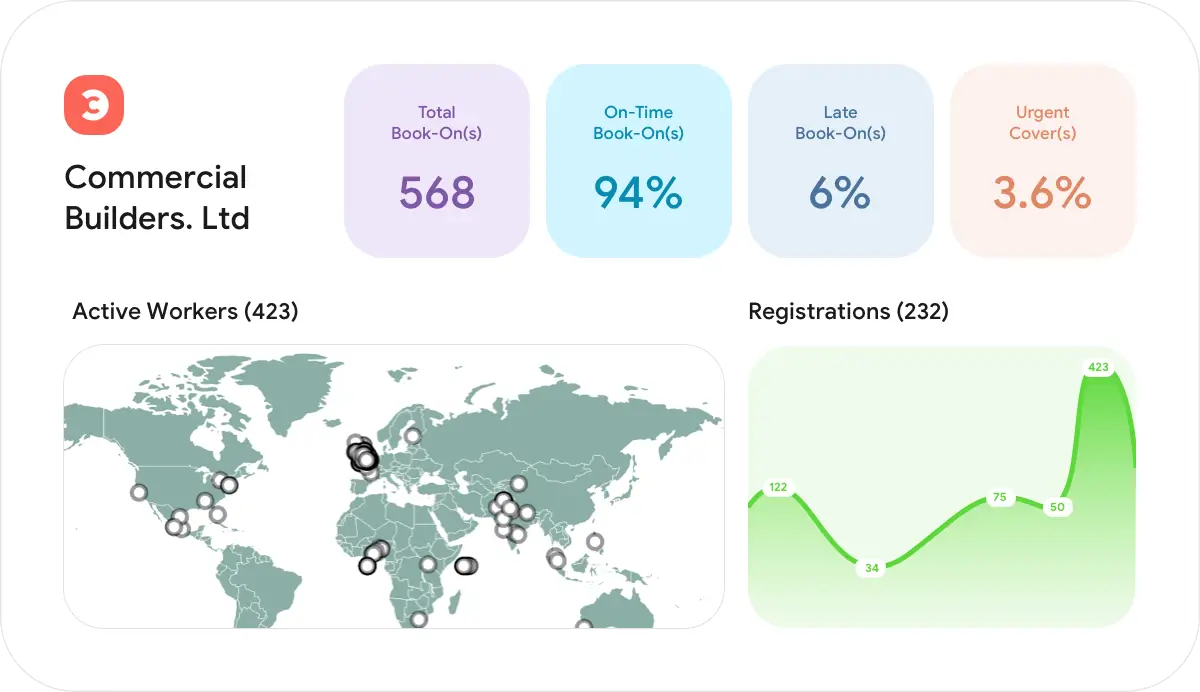Open the Total Book-On(s) card
1200x692 pixels.
(437, 161)
